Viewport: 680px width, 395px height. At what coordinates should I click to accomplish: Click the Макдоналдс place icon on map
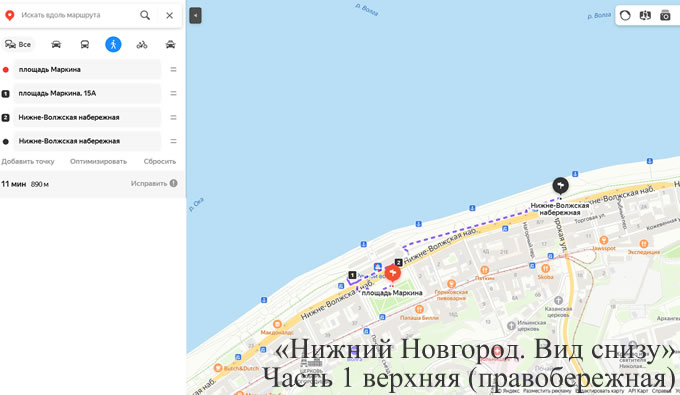[277, 324]
